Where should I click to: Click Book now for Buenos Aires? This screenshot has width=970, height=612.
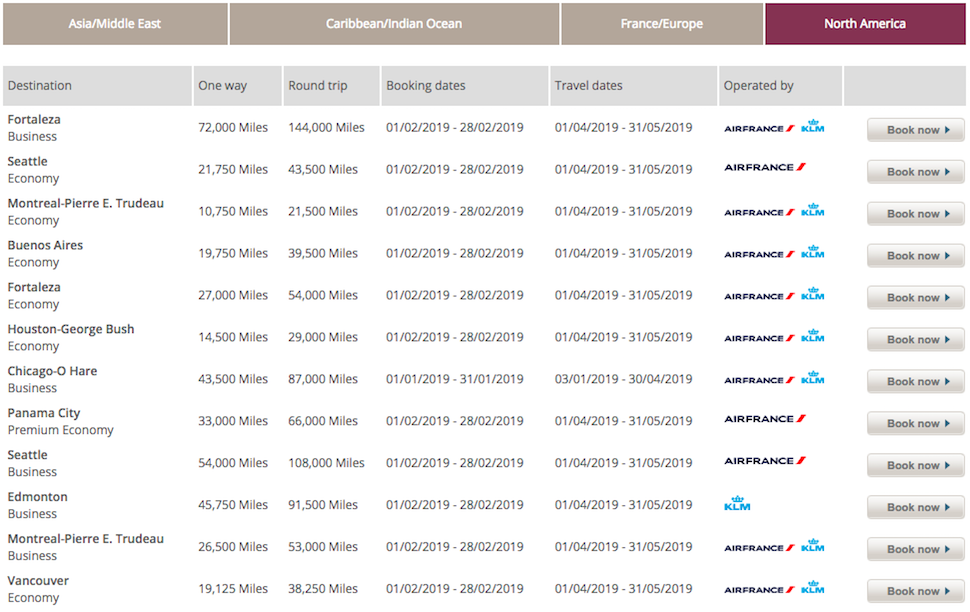click(916, 256)
